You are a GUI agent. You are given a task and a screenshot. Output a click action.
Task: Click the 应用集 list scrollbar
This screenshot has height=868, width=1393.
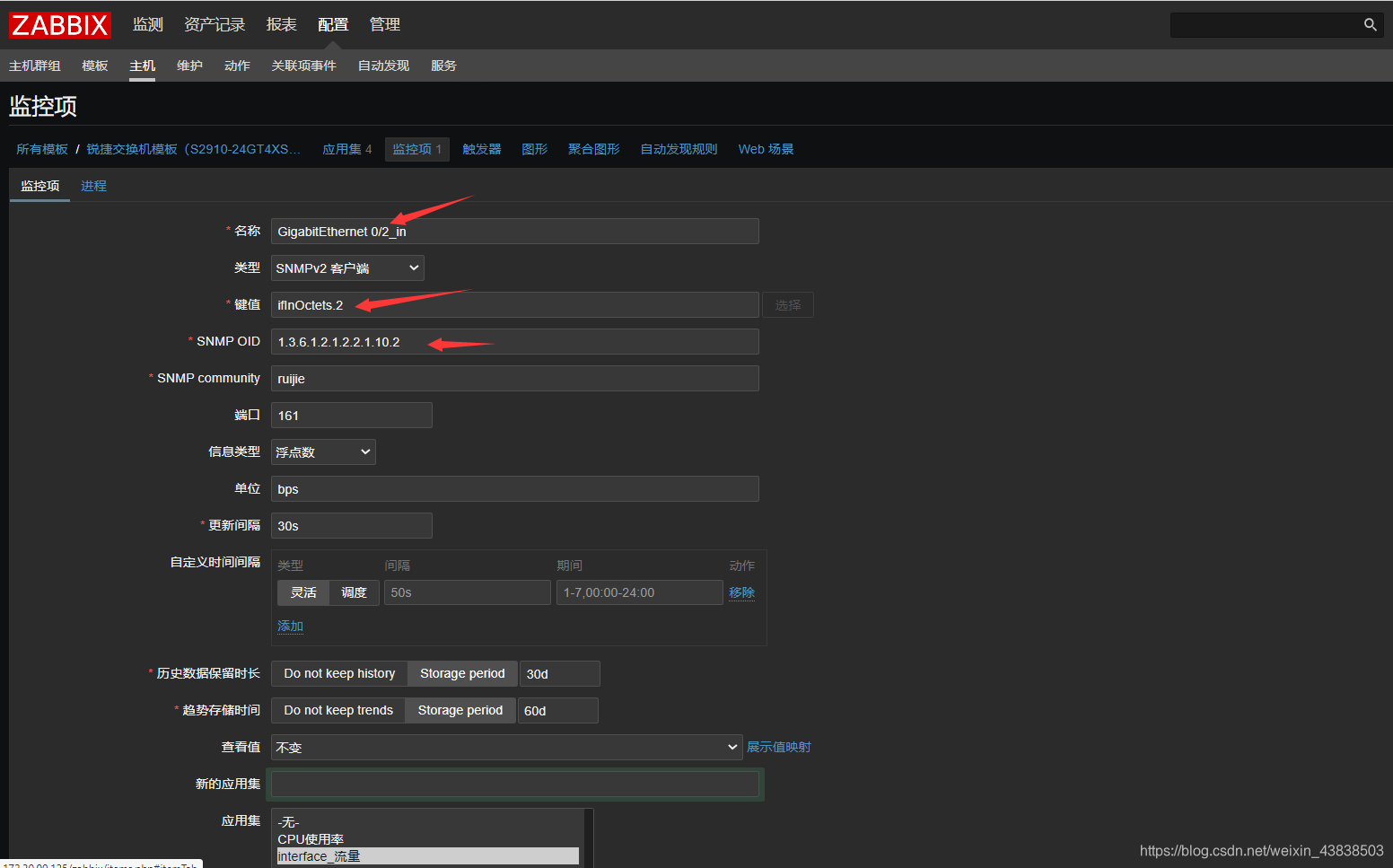589,838
